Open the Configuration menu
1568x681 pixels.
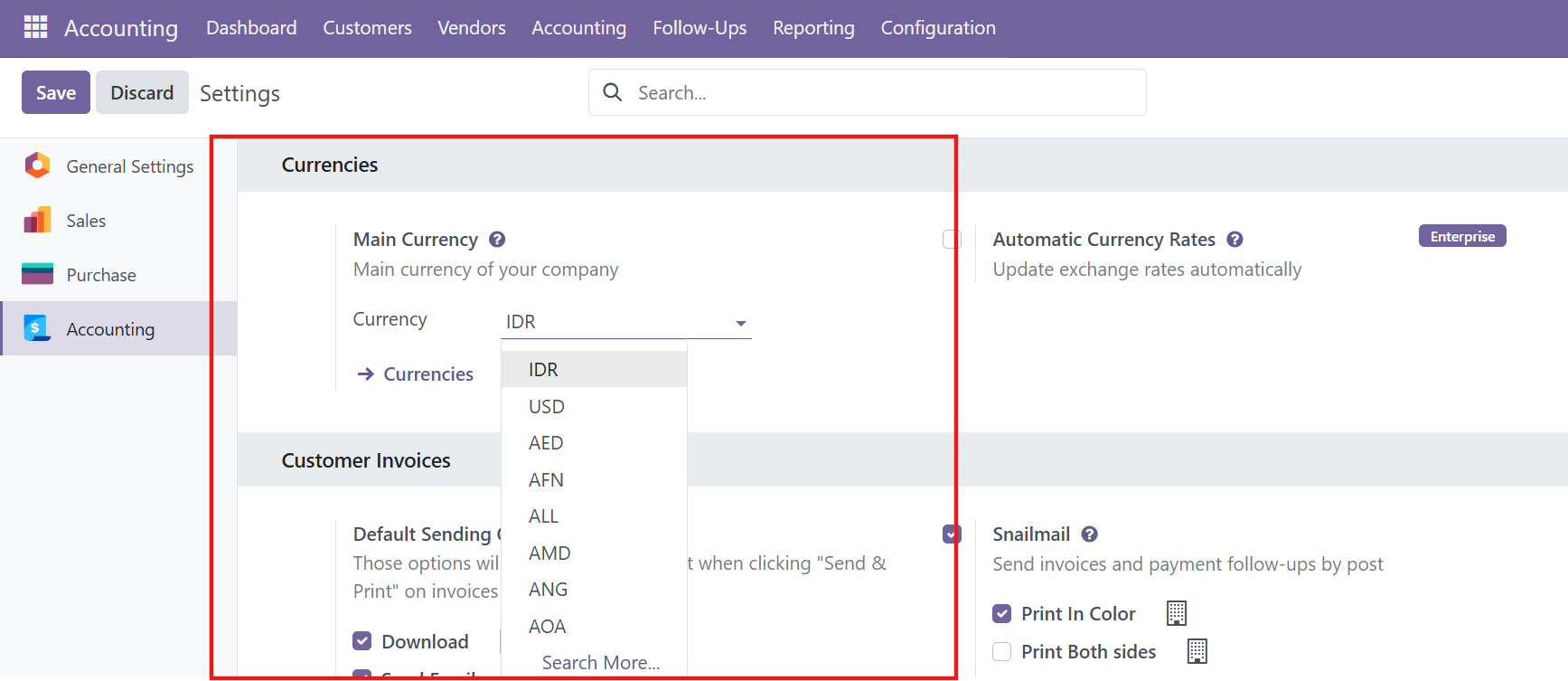[x=938, y=28]
